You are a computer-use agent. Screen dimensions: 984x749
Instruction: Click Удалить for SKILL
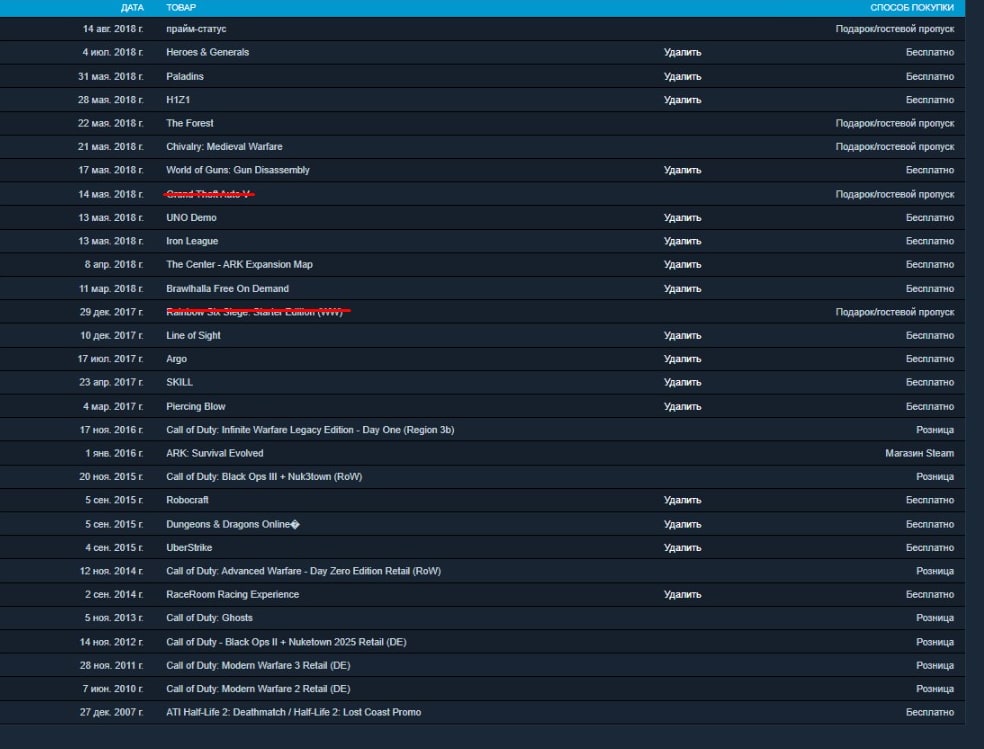point(682,382)
